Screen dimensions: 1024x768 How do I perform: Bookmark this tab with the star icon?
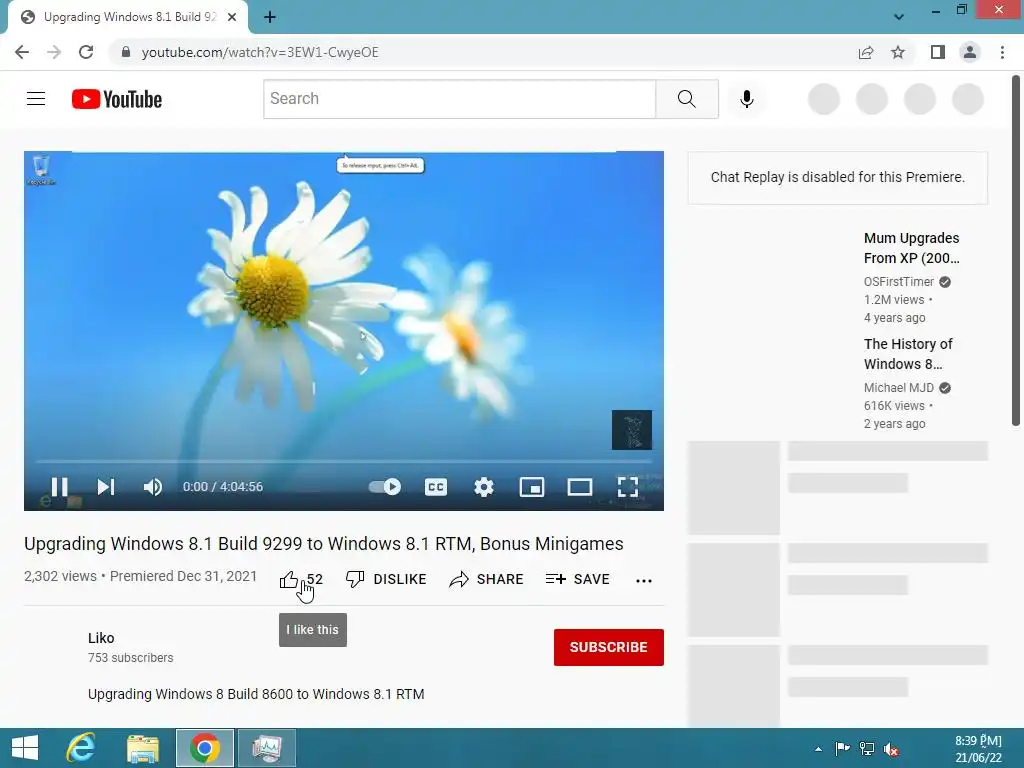tap(898, 52)
